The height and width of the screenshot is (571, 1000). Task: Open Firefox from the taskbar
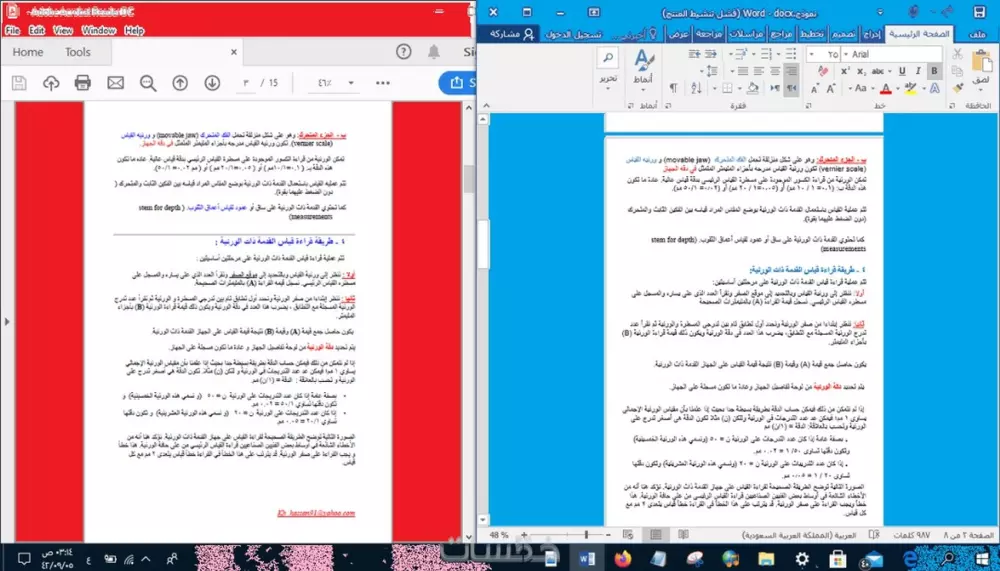(x=622, y=559)
